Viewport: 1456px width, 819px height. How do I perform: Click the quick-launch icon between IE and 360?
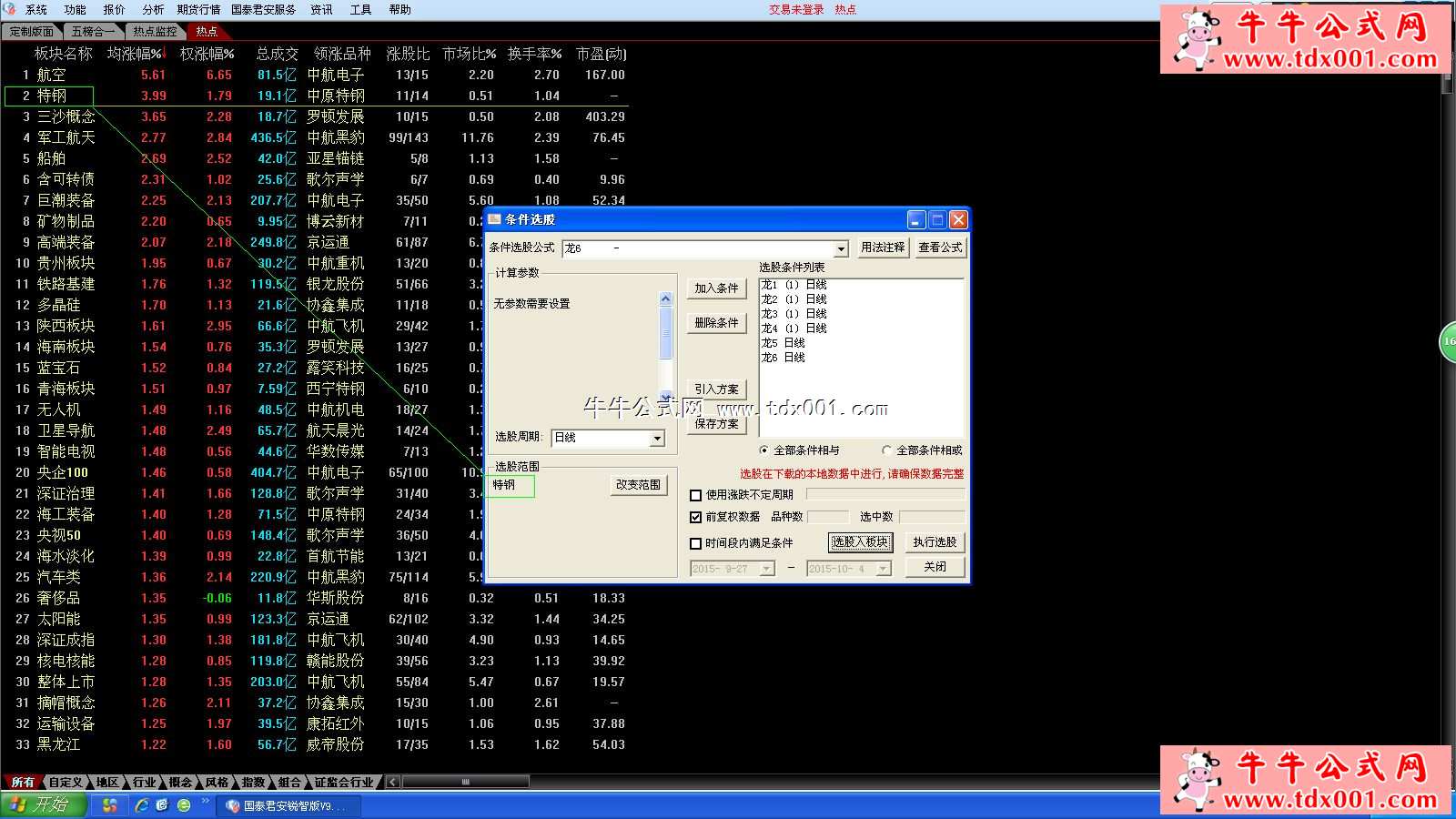tap(163, 805)
